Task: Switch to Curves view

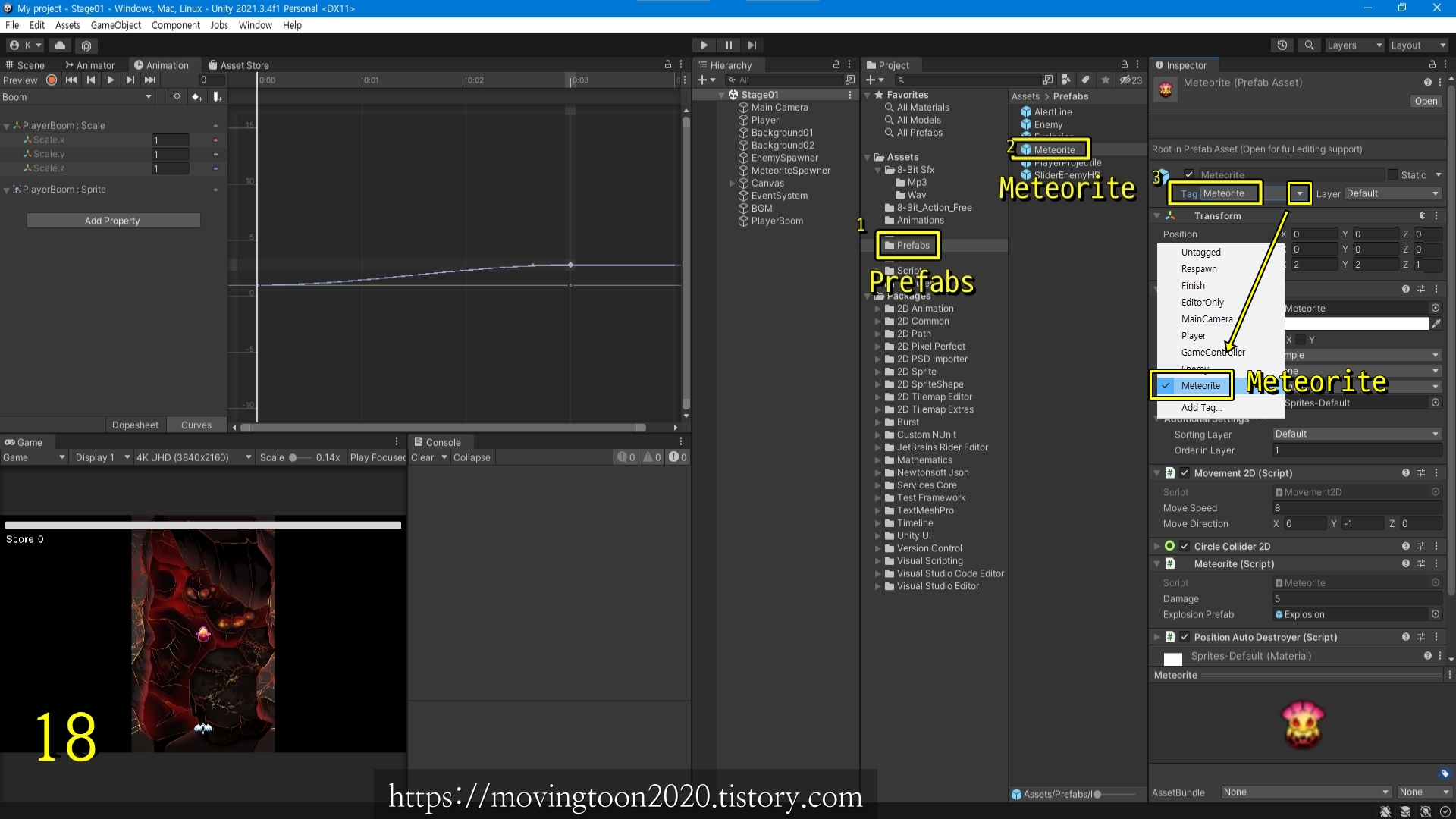Action: (x=196, y=425)
